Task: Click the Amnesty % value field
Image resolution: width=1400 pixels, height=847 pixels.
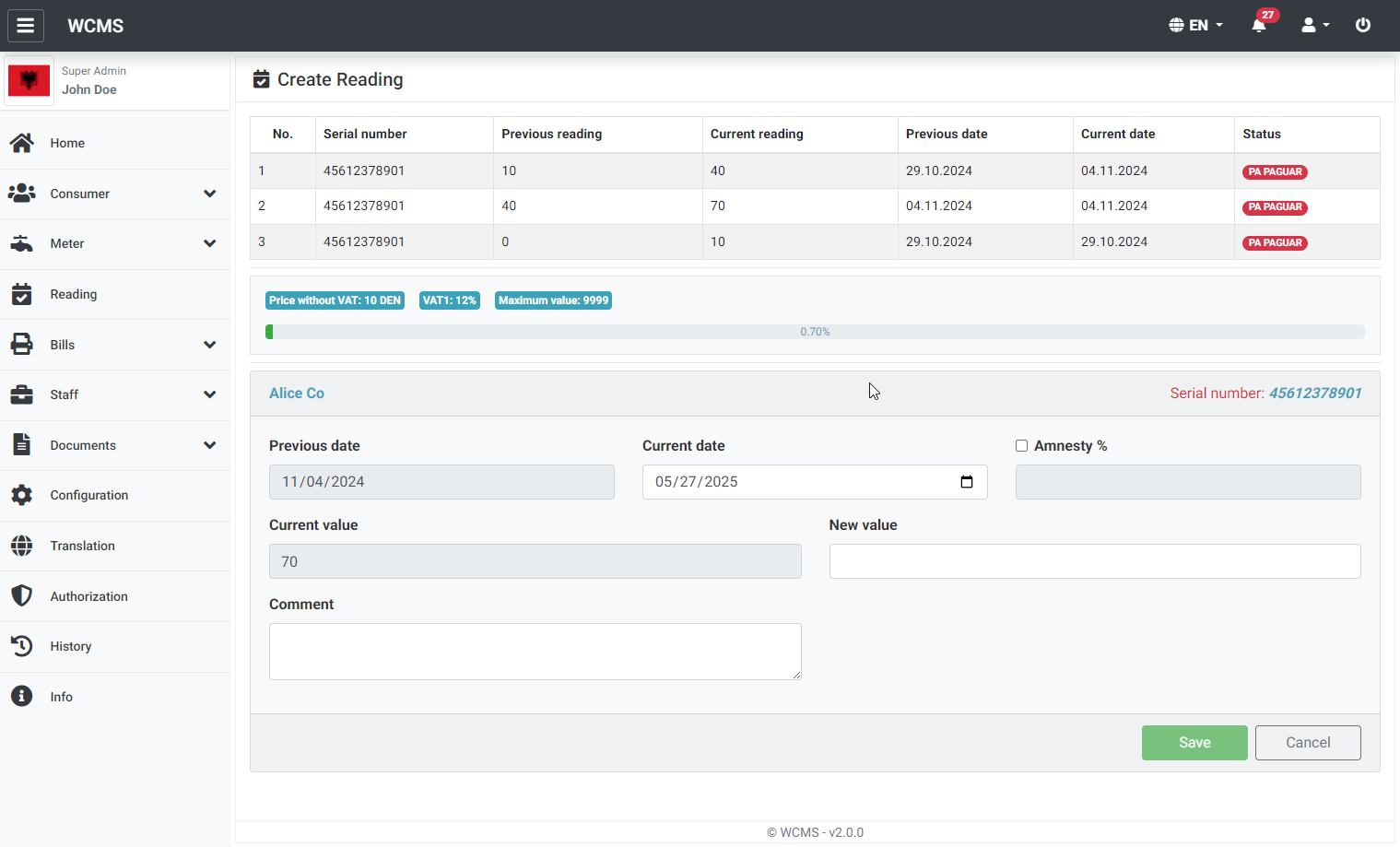Action: pyautogui.click(x=1188, y=482)
